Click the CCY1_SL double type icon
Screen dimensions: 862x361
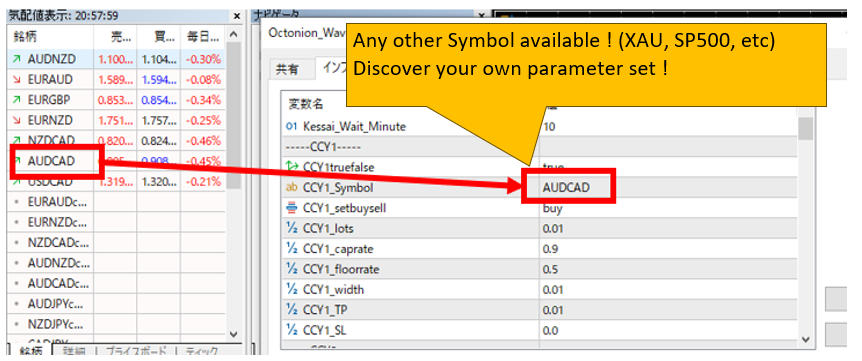[x=291, y=330]
